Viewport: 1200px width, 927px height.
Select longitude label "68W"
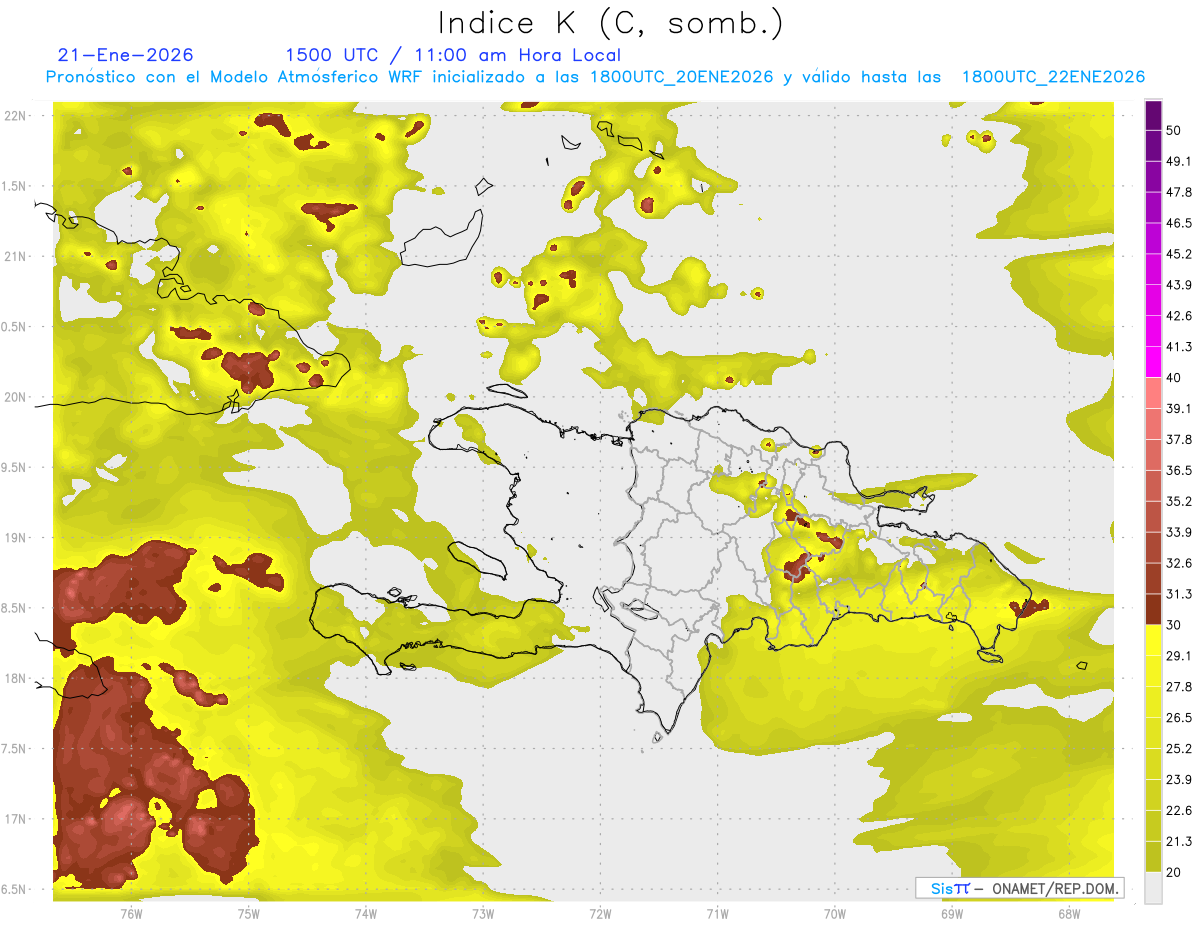tap(1069, 913)
